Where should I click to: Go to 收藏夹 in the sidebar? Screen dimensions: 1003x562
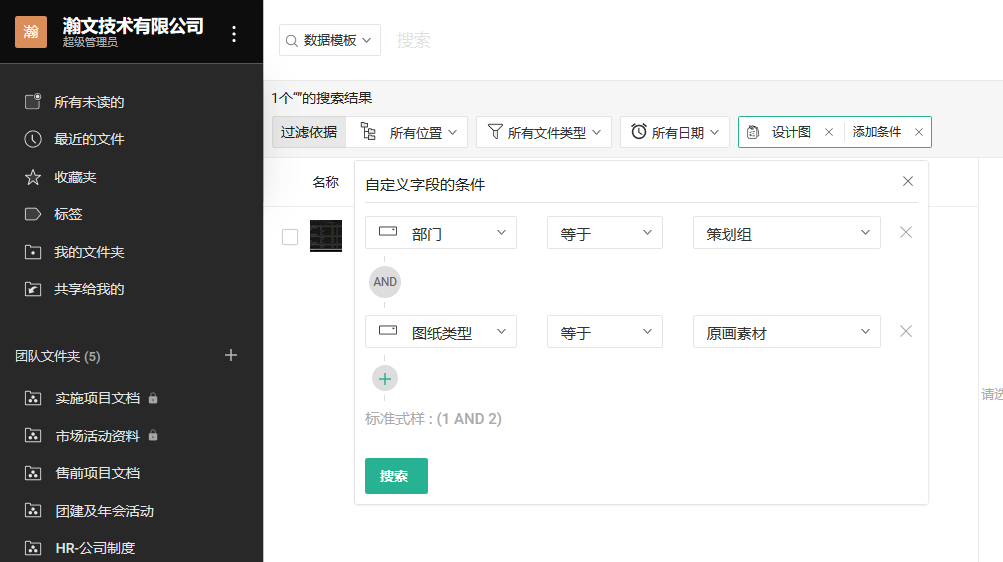pyautogui.click(x=75, y=177)
